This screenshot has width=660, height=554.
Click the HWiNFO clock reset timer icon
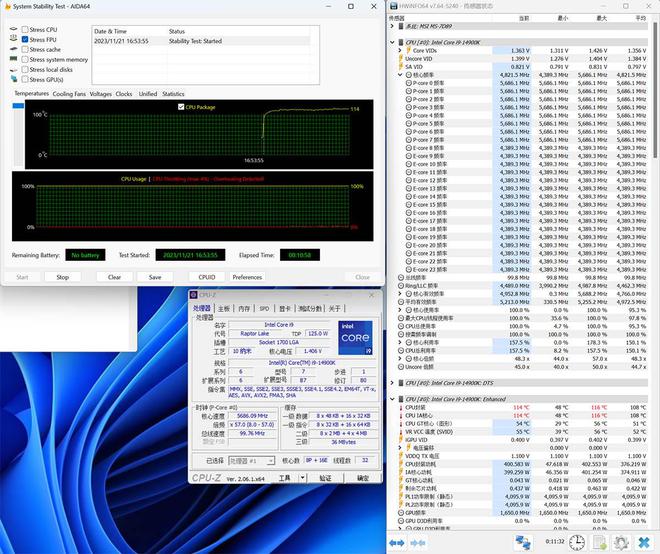577,542
